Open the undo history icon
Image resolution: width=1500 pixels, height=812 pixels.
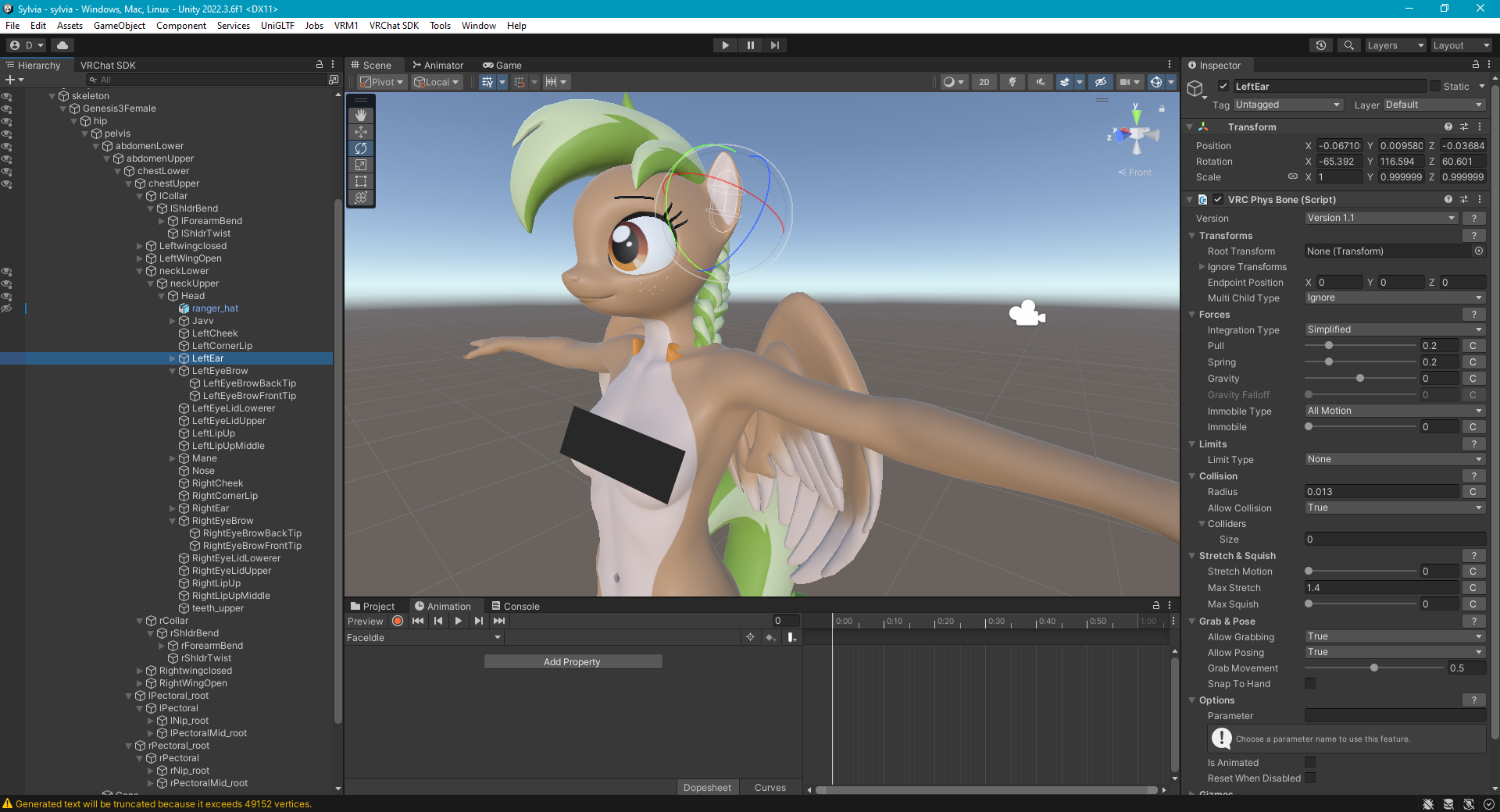tap(1321, 45)
